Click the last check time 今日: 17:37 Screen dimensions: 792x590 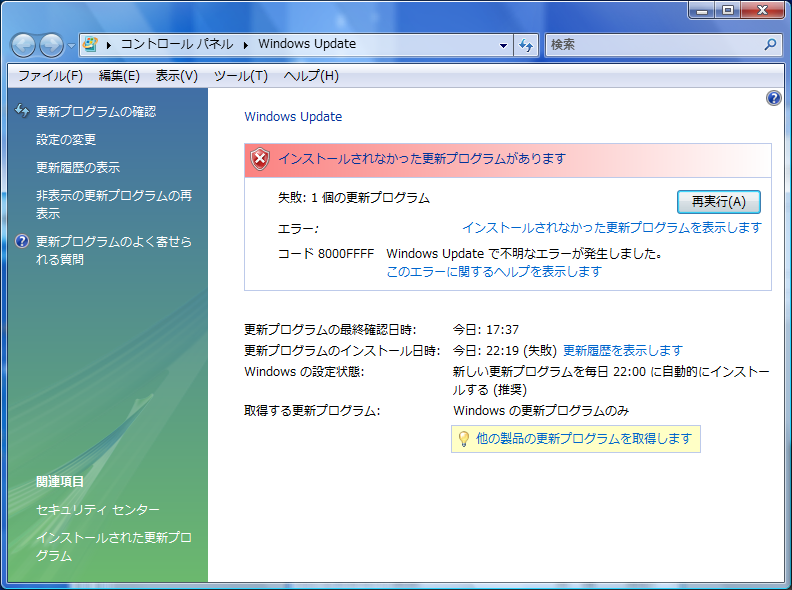[x=485, y=329]
